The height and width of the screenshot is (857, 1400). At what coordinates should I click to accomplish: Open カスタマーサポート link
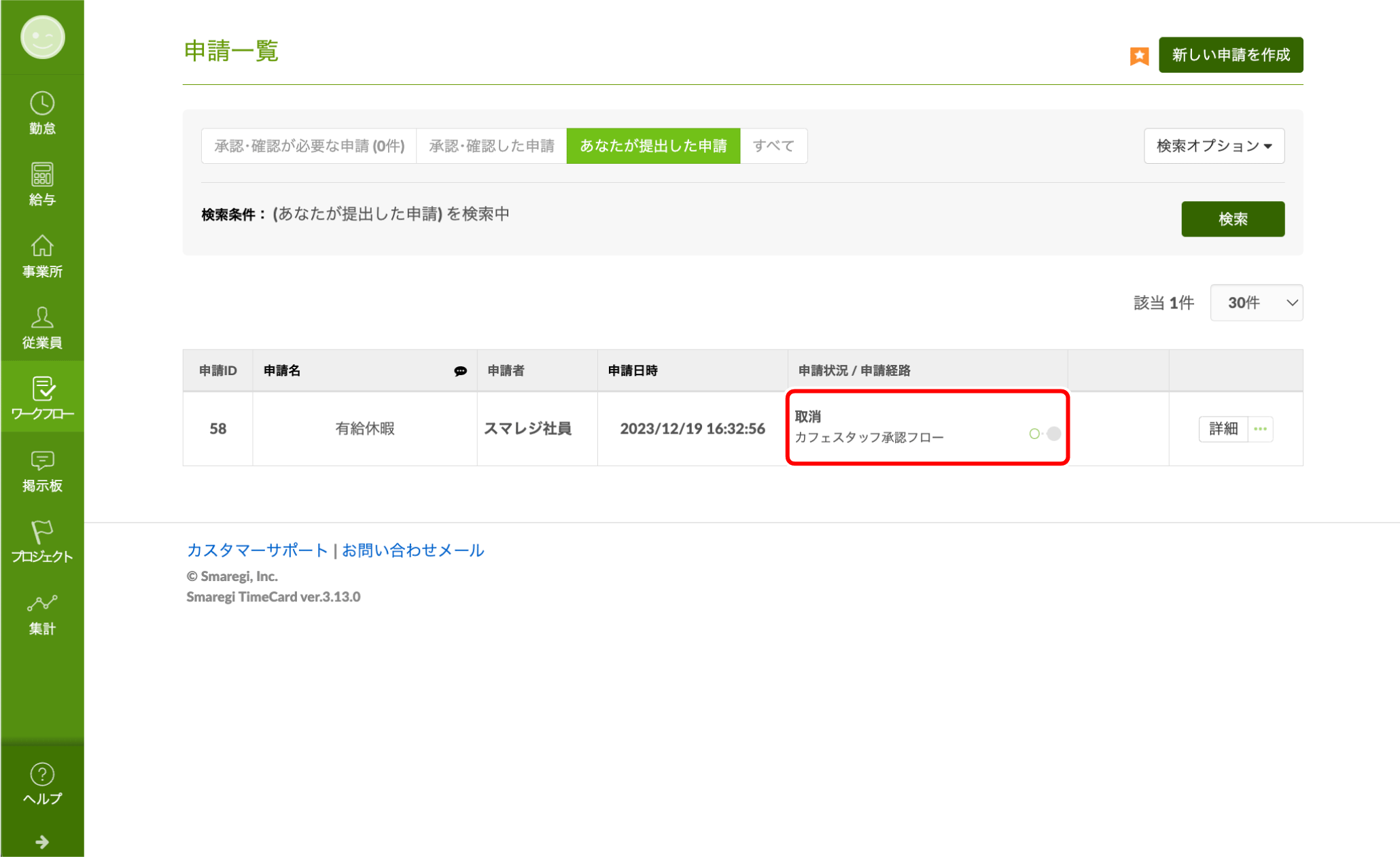[x=257, y=550]
